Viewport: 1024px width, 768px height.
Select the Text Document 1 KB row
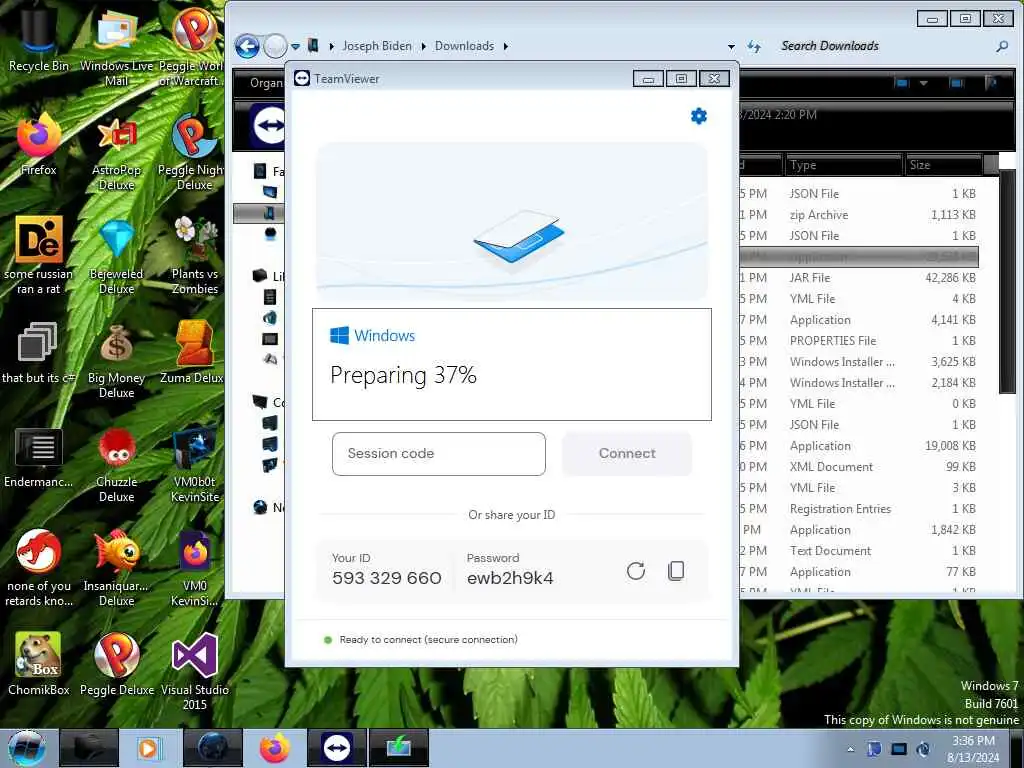(x=859, y=551)
